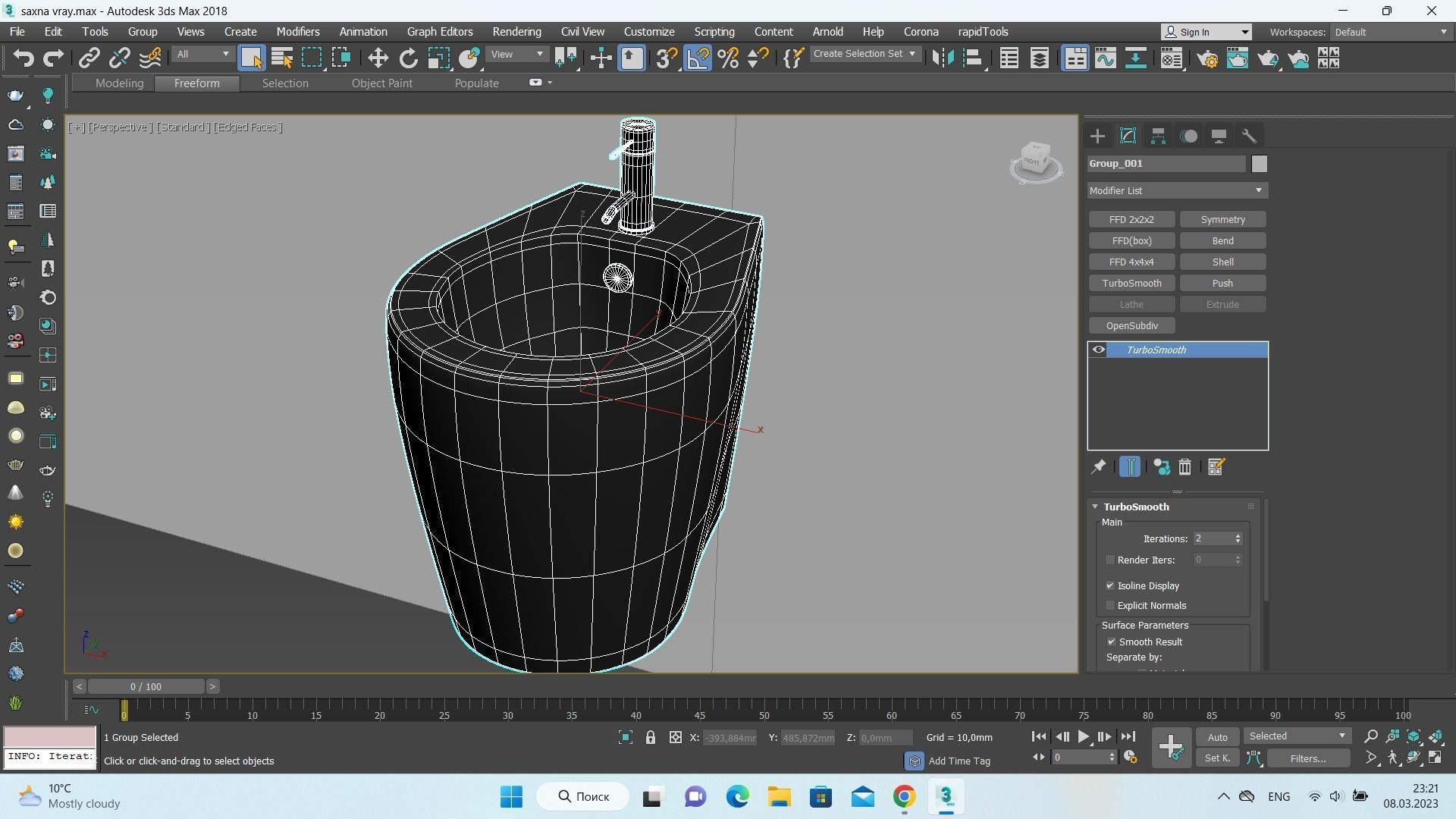Enable Explicit Normals checkbox
Image resolution: width=1456 pixels, height=819 pixels.
tap(1110, 606)
